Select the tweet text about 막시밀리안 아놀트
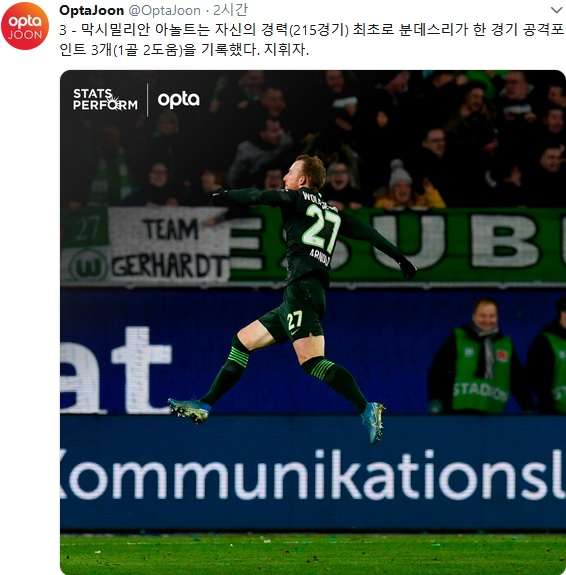Viewport: 566px width, 575px height. (x=311, y=40)
